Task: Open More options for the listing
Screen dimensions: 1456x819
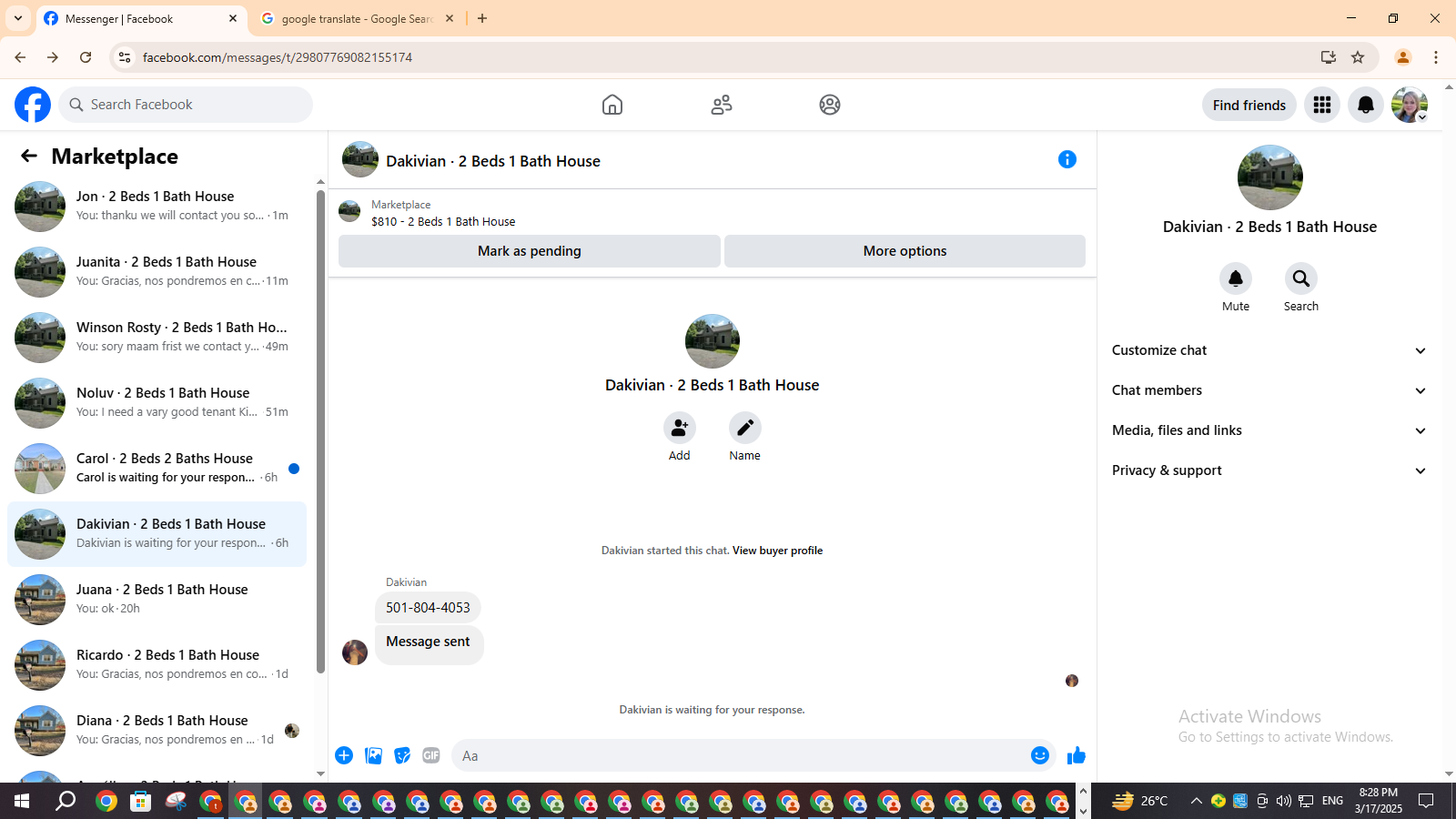Action: pyautogui.click(x=905, y=251)
